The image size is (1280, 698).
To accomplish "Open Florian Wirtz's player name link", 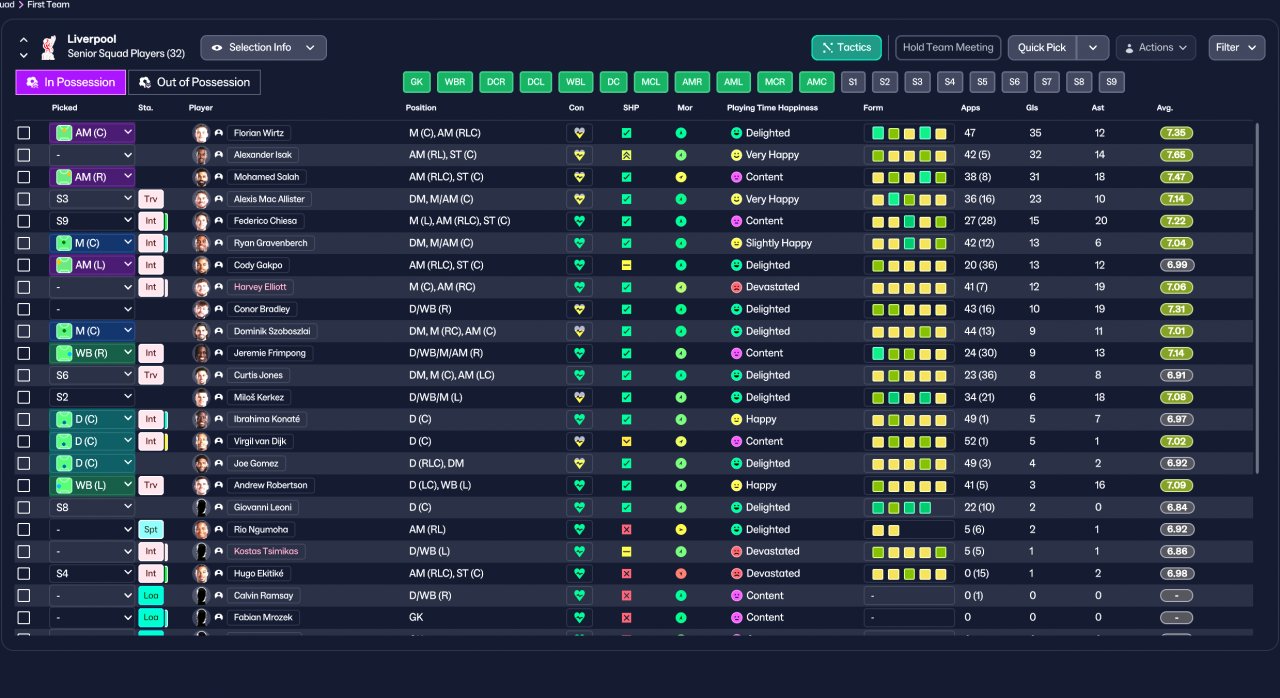I will pyautogui.click(x=259, y=133).
